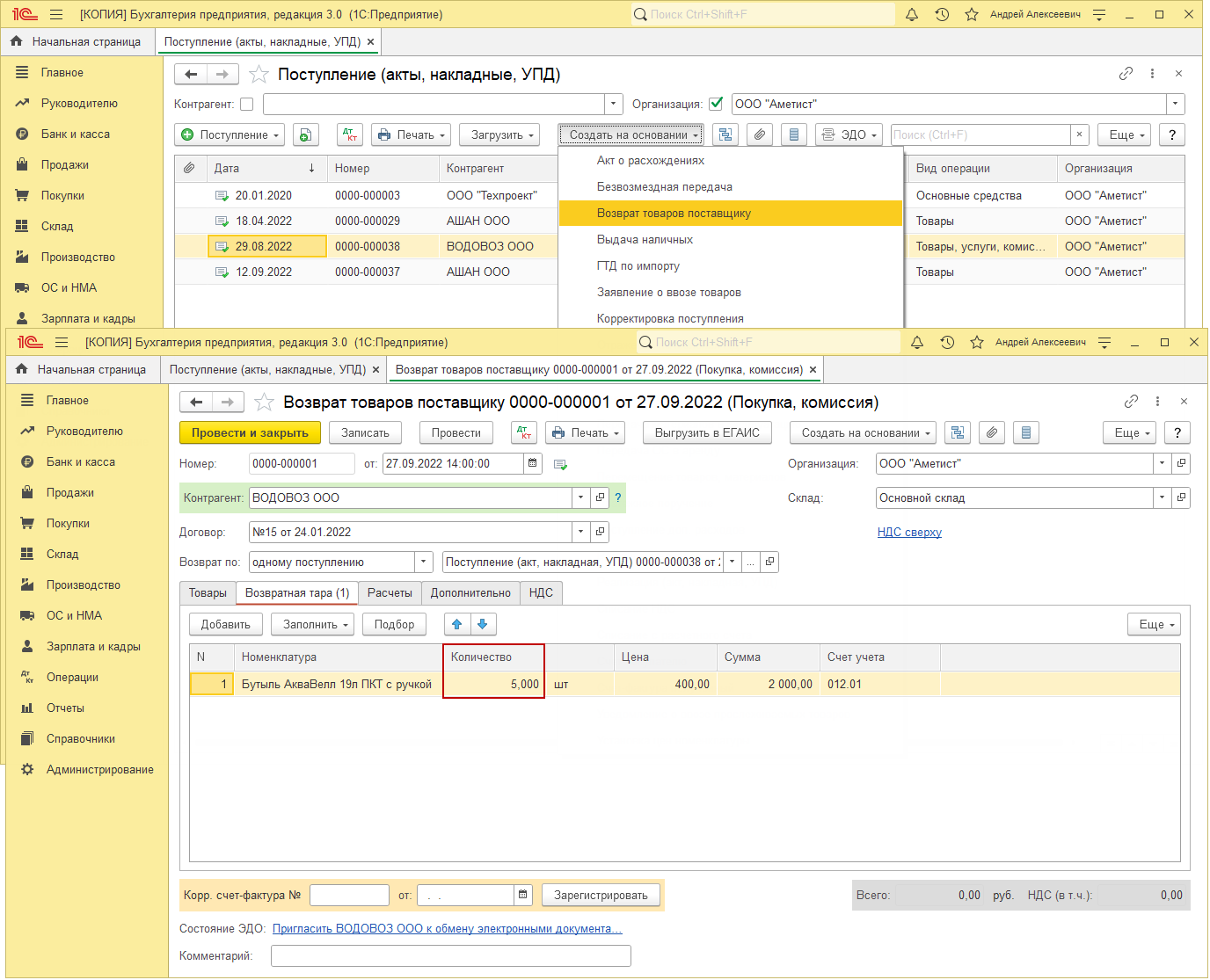The width and height of the screenshot is (1210, 980).
Task: Open Дополнительно tab
Action: pyautogui.click(x=470, y=592)
